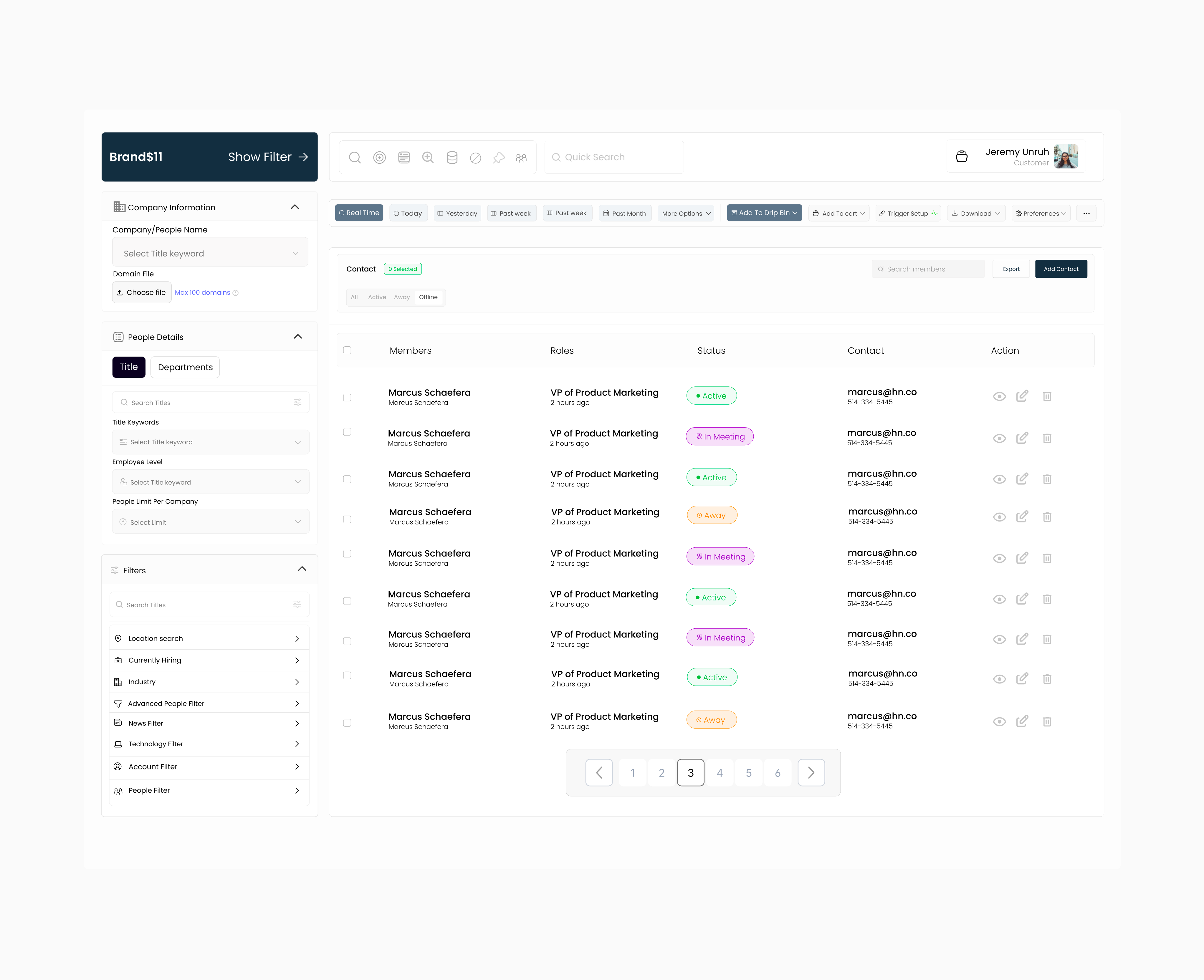The width and height of the screenshot is (1204, 980).
Task: Click the target icon in the top toolbar
Action: [379, 157]
